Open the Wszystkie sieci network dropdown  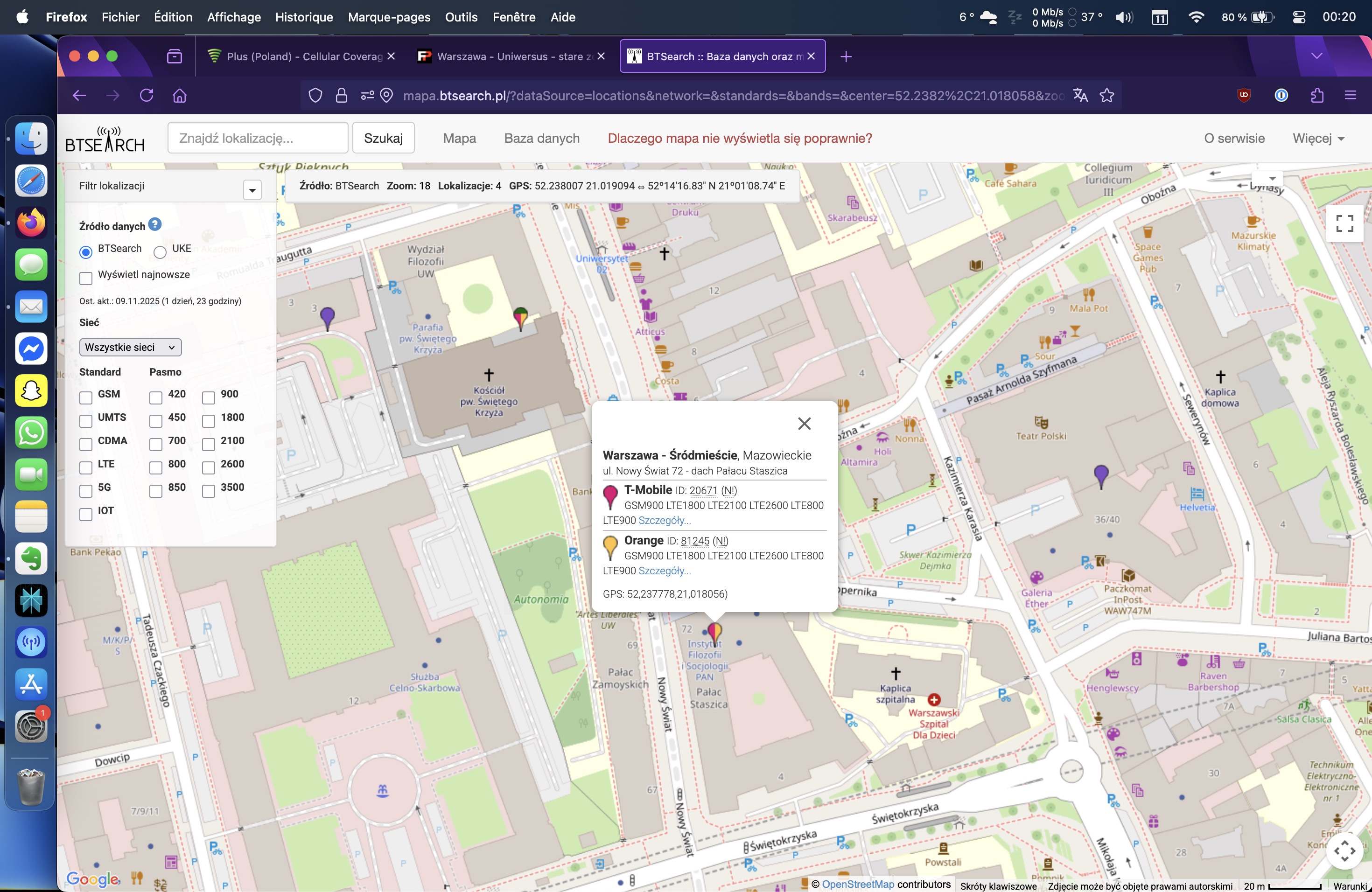pos(130,348)
